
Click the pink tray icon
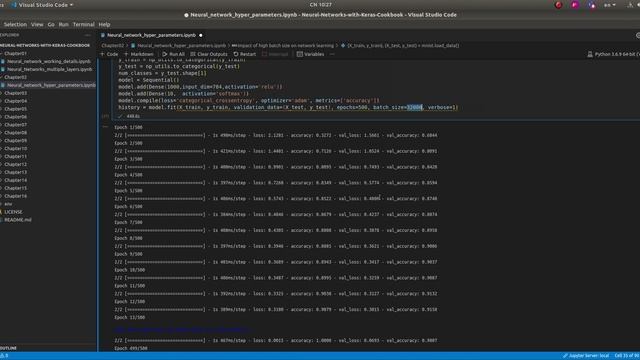575,5
